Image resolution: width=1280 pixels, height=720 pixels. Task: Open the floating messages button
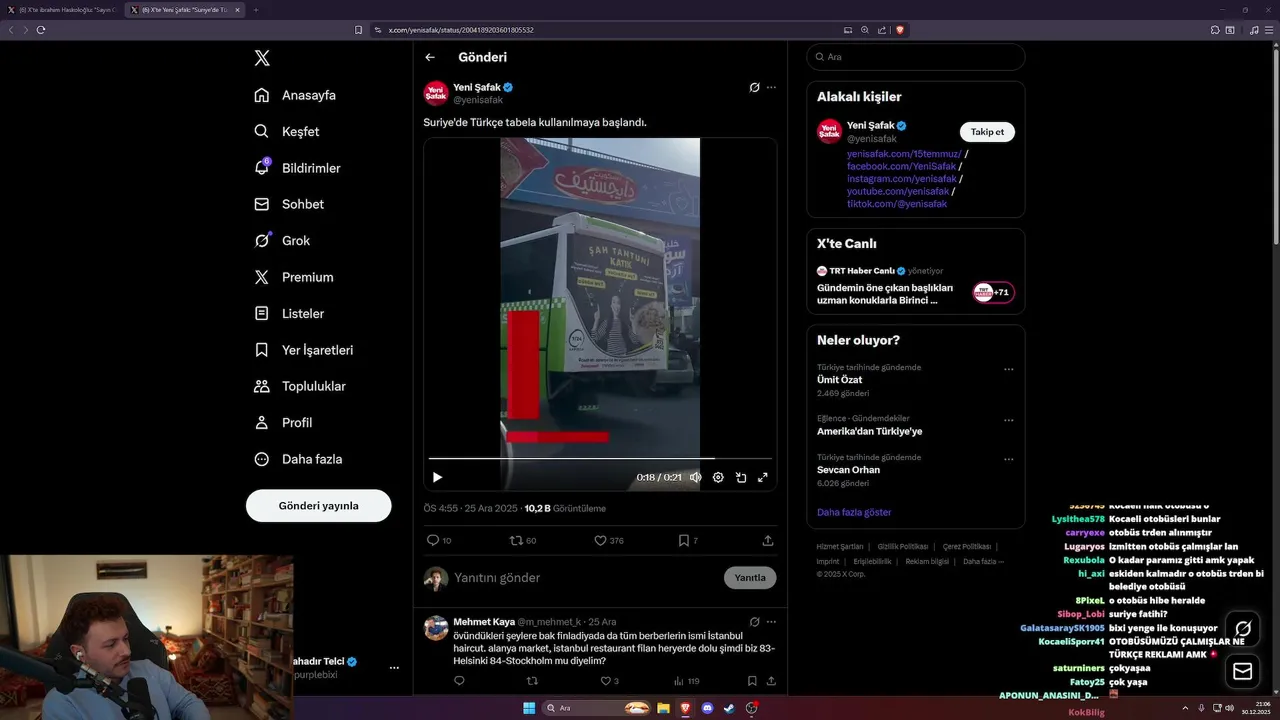1243,671
